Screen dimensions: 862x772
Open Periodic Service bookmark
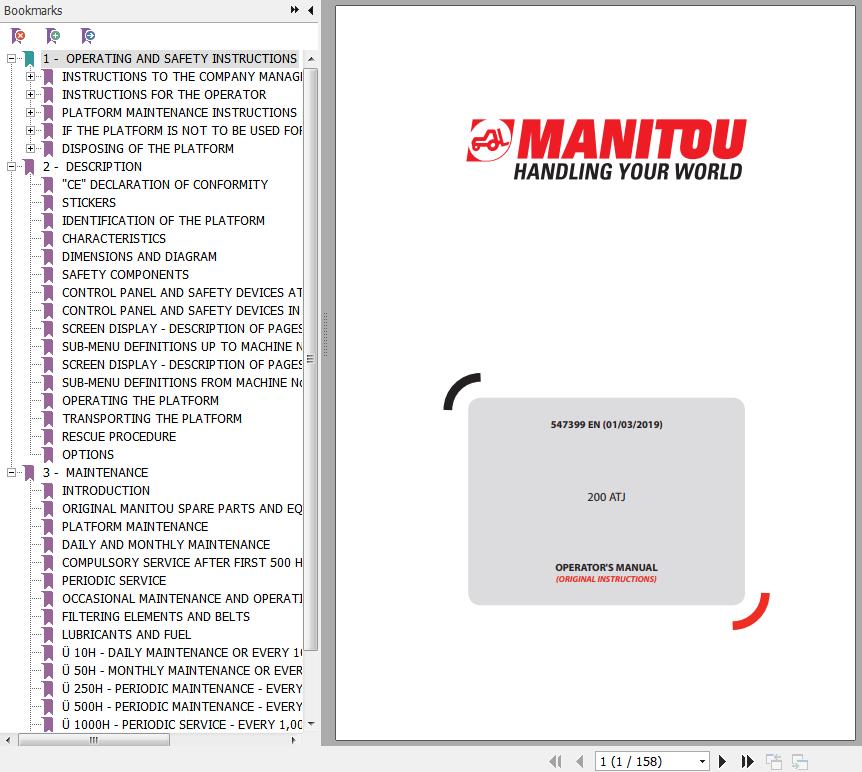pos(114,581)
